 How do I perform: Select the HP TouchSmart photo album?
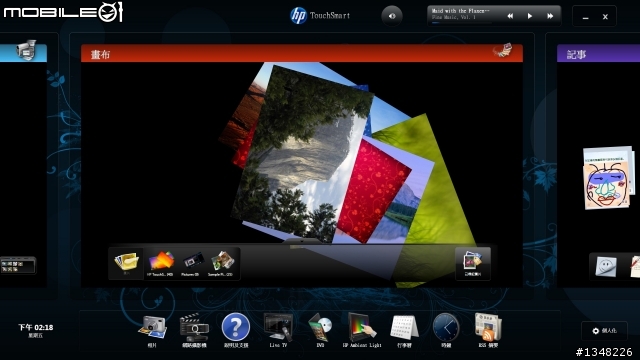pyautogui.click(x=160, y=264)
